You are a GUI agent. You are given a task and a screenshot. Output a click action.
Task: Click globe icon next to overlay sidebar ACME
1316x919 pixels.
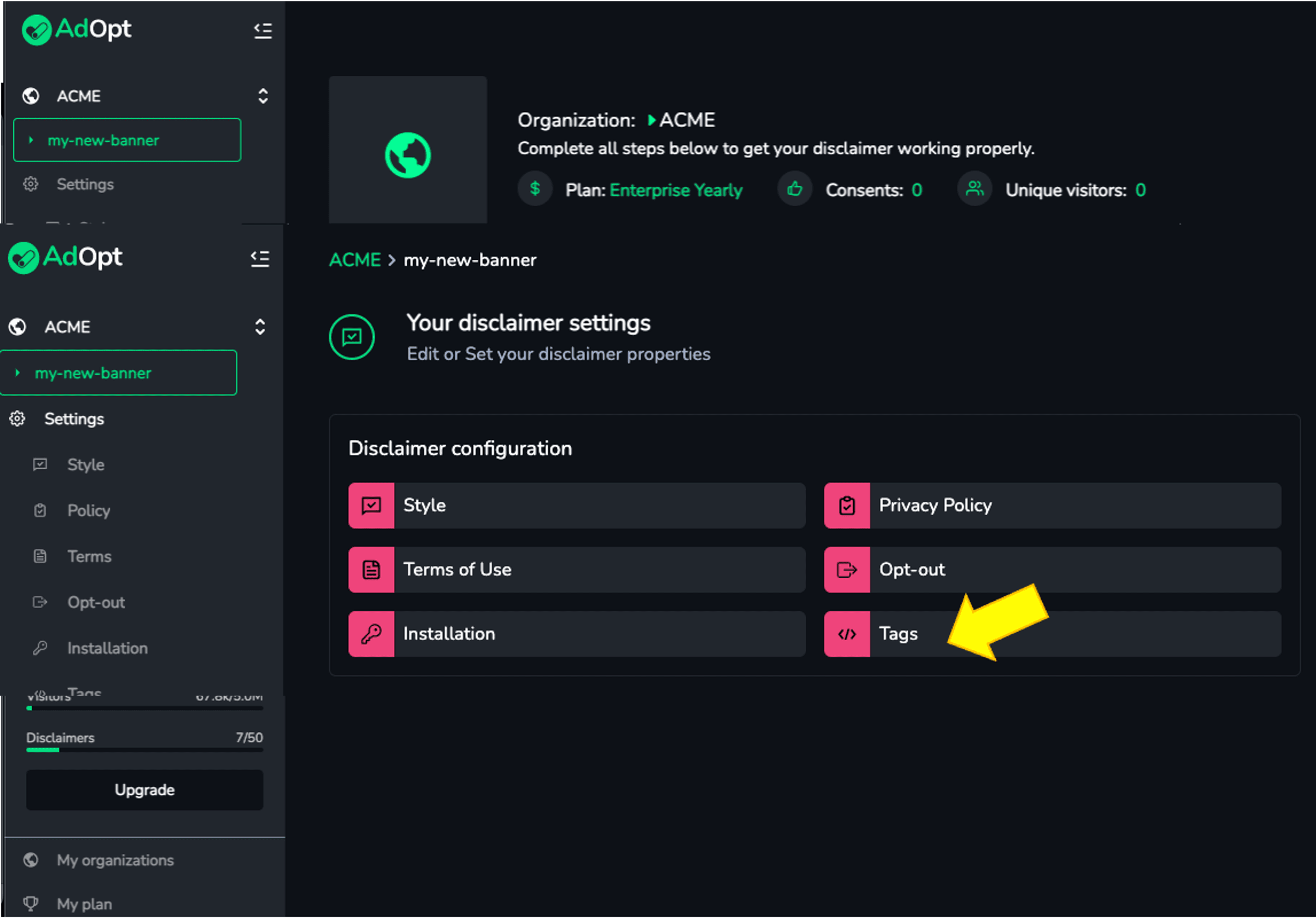tap(17, 327)
